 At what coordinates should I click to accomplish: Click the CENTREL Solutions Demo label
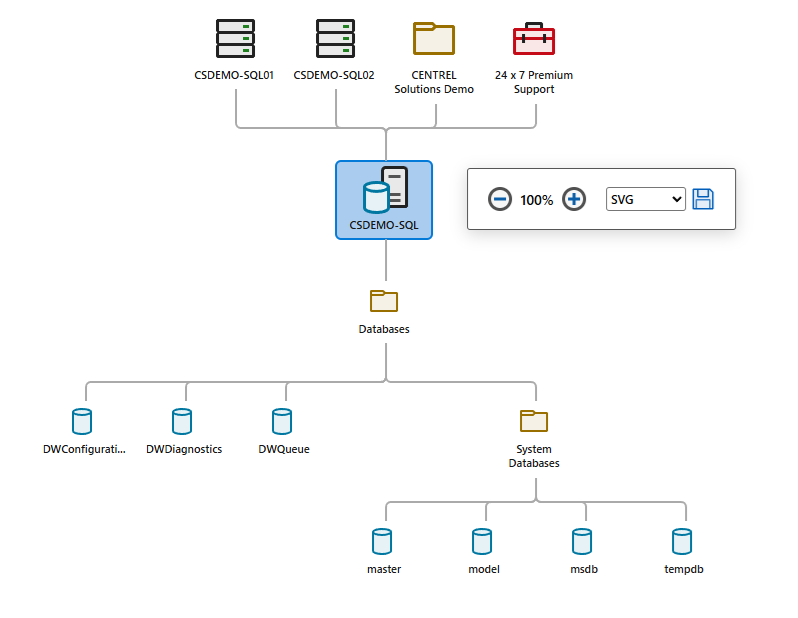point(434,82)
